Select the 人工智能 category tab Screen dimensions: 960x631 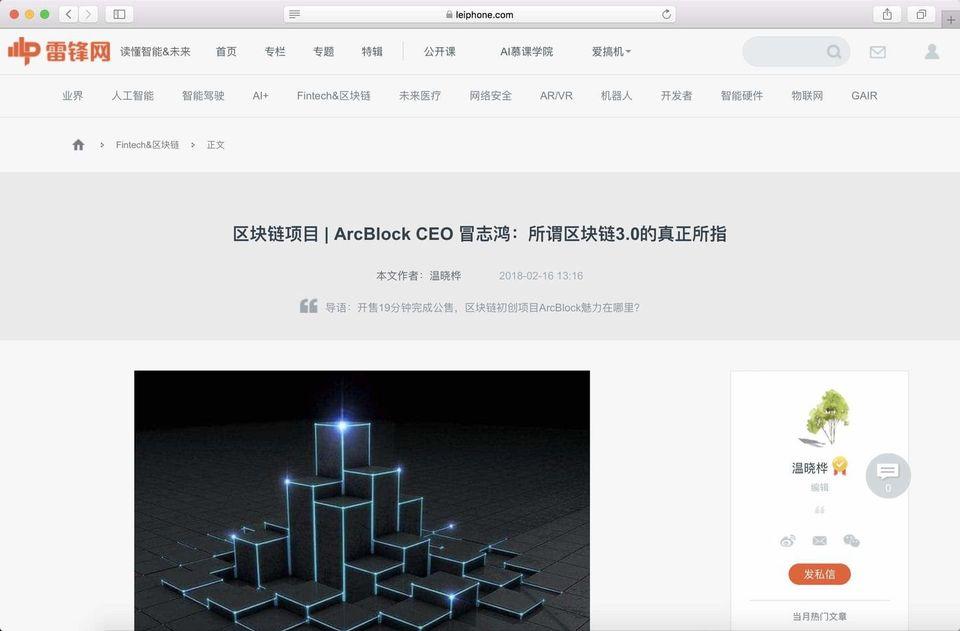(132, 95)
